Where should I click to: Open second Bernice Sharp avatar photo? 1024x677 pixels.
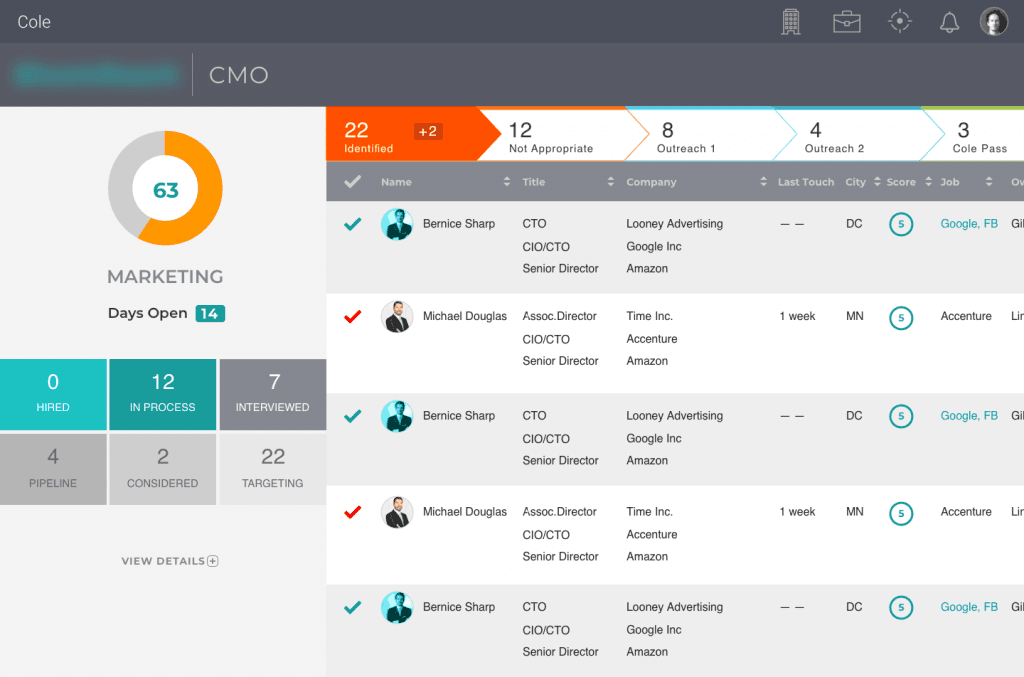397,416
